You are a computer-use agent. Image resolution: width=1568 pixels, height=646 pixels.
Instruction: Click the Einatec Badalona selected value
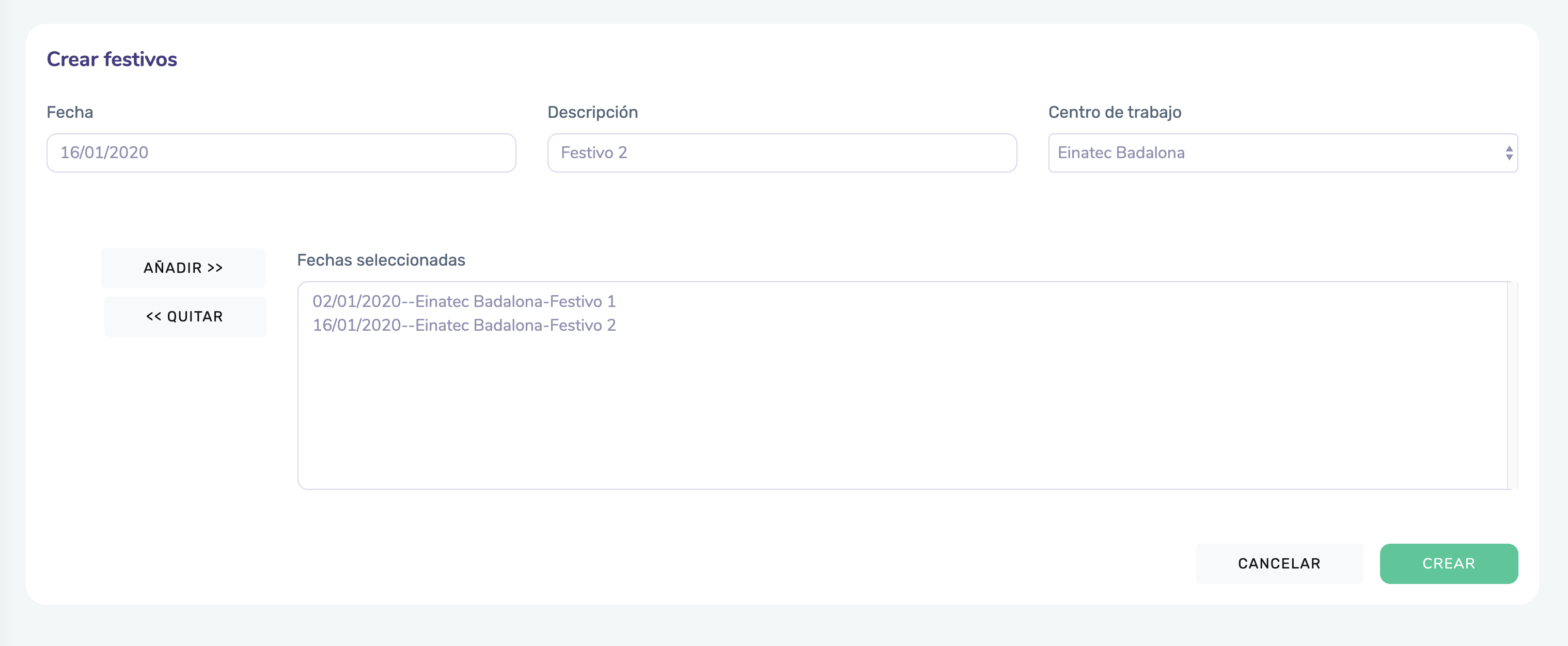tap(1121, 153)
